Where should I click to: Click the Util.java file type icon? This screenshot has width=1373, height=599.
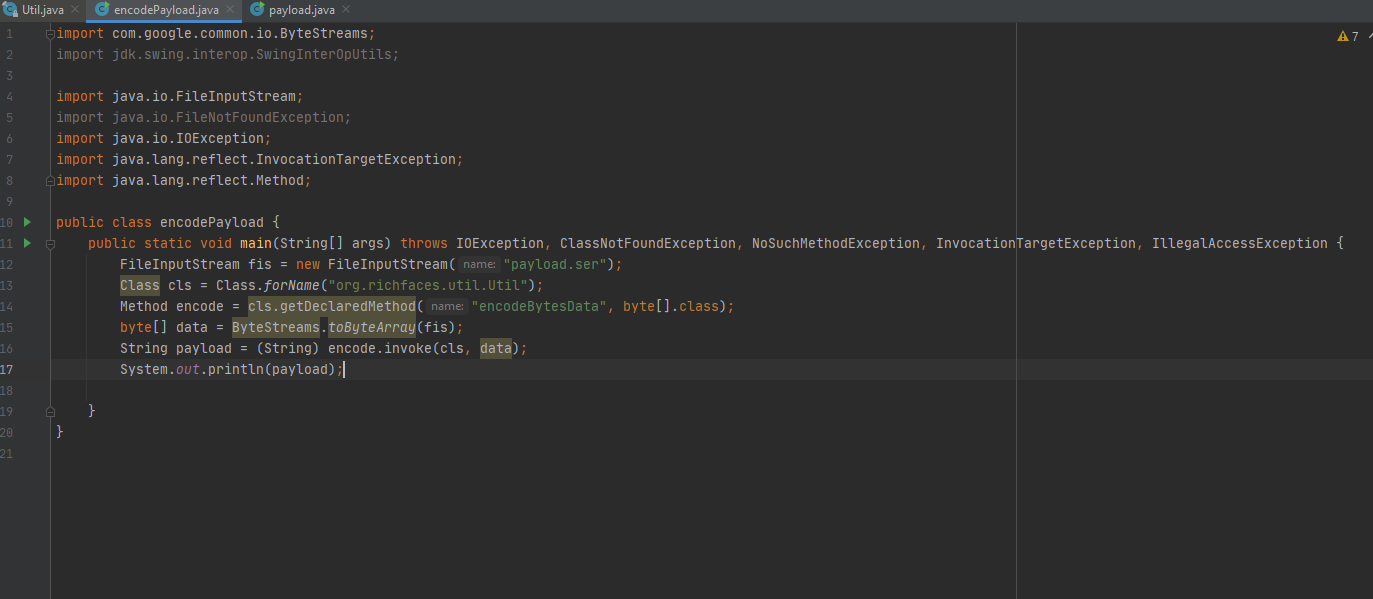(x=11, y=10)
